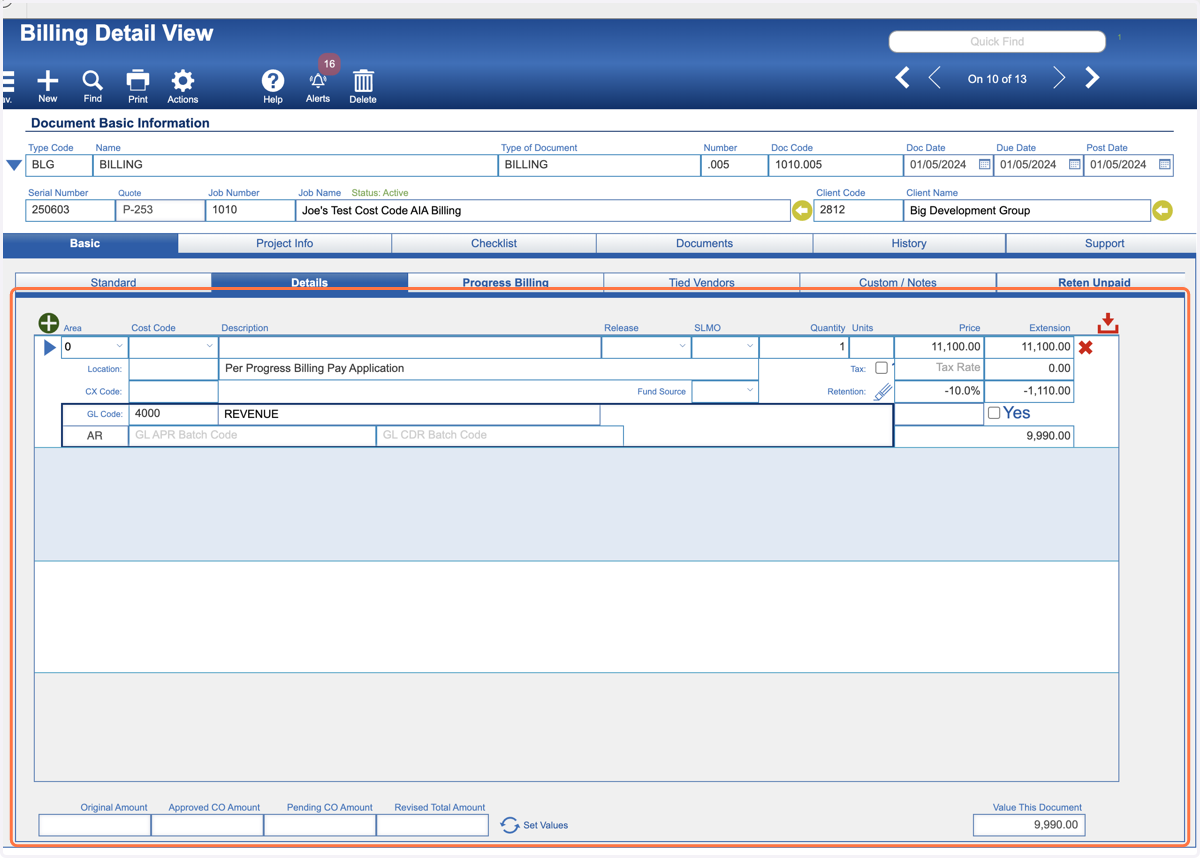The image size is (1200, 858).
Task: Click the Print icon
Action: (x=138, y=81)
